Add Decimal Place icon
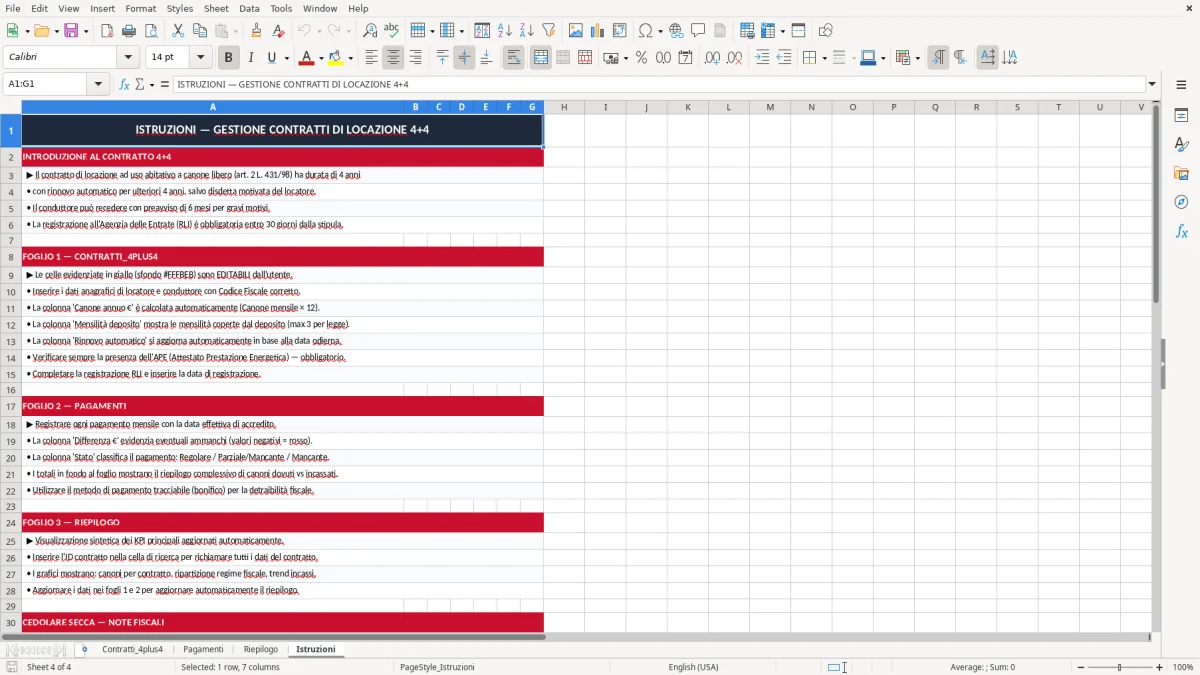 coord(712,58)
